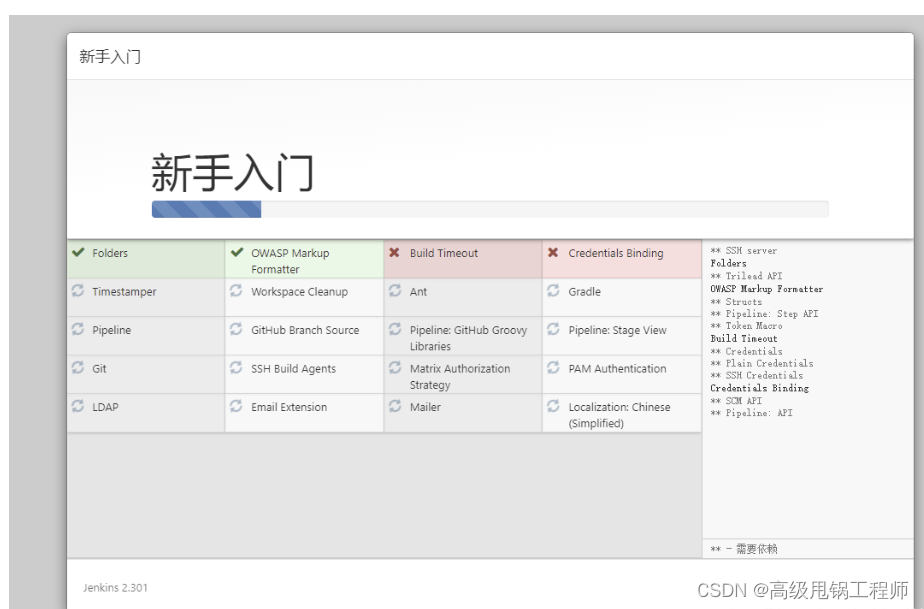Click the large 新手入门 heading
The width and height of the screenshot is (924, 609).
[x=232, y=173]
